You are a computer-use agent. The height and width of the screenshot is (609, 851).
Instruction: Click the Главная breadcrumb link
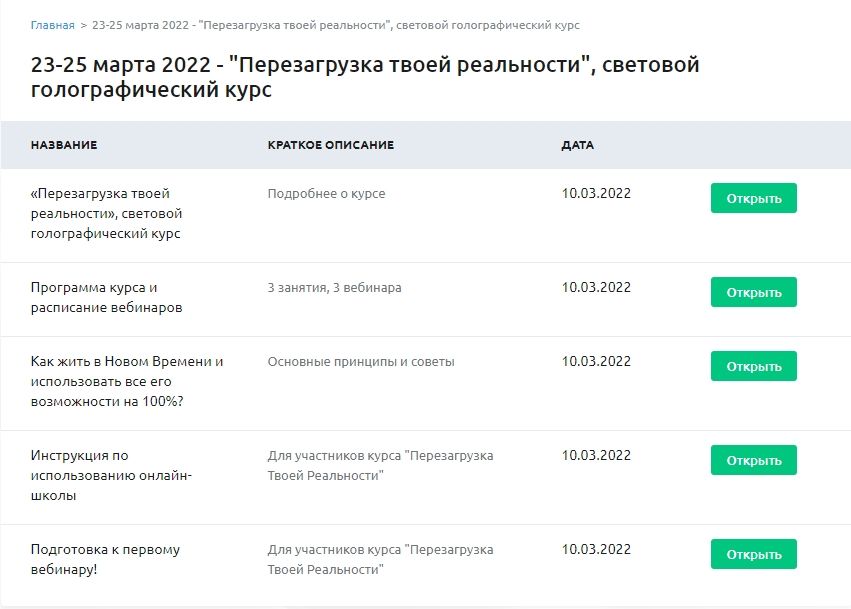pos(52,25)
